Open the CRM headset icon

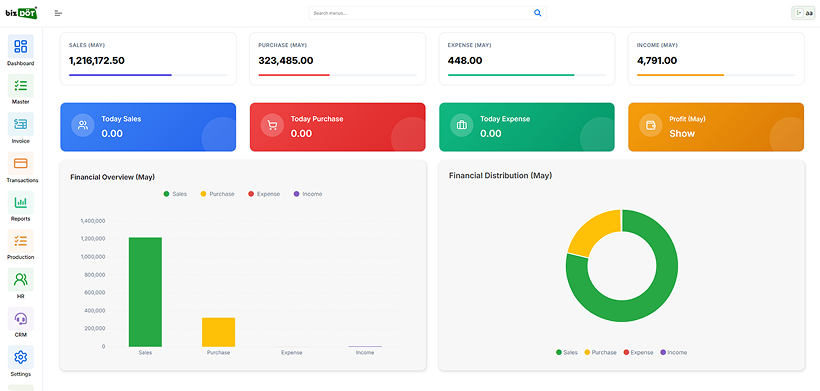click(x=20, y=318)
